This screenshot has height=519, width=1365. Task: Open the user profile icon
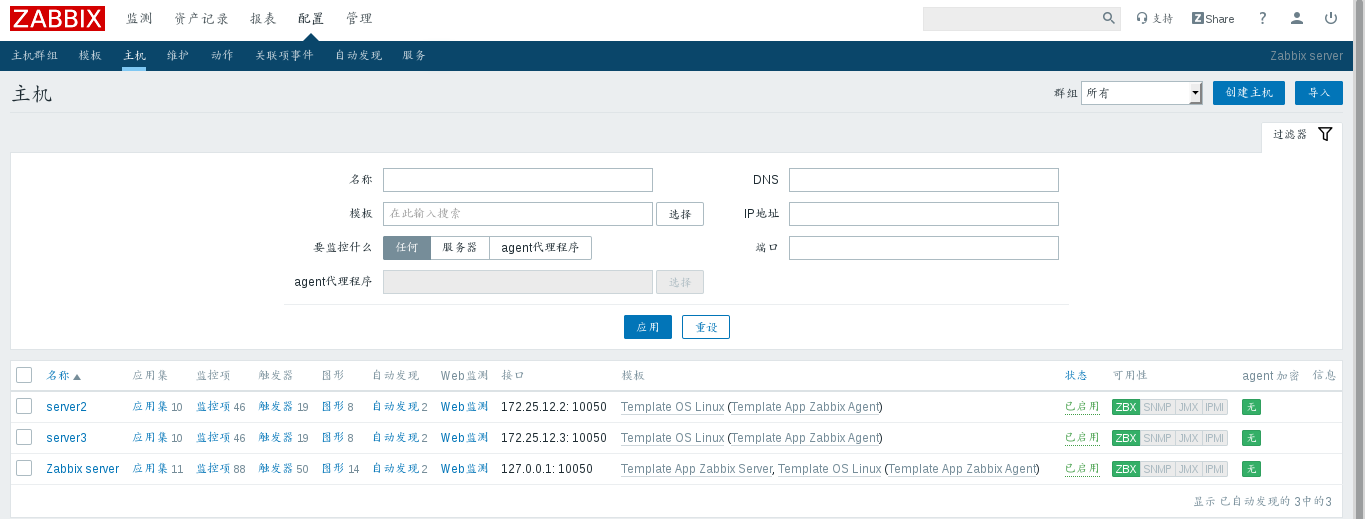[x=1297, y=18]
